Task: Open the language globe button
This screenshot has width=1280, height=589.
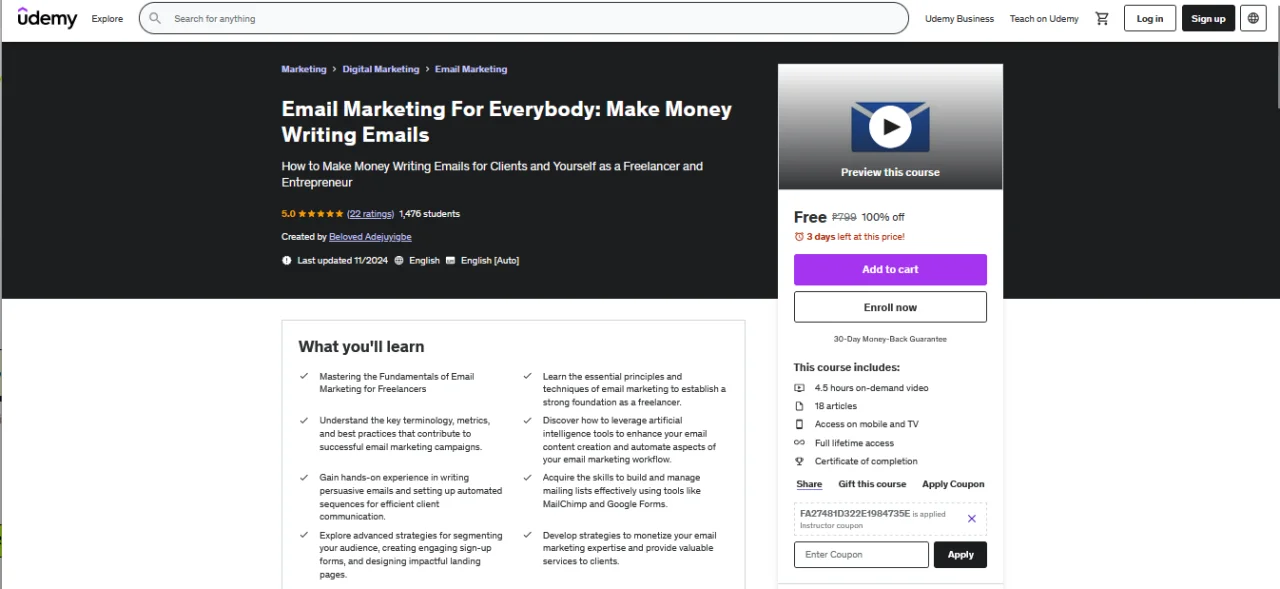Action: tap(1253, 18)
